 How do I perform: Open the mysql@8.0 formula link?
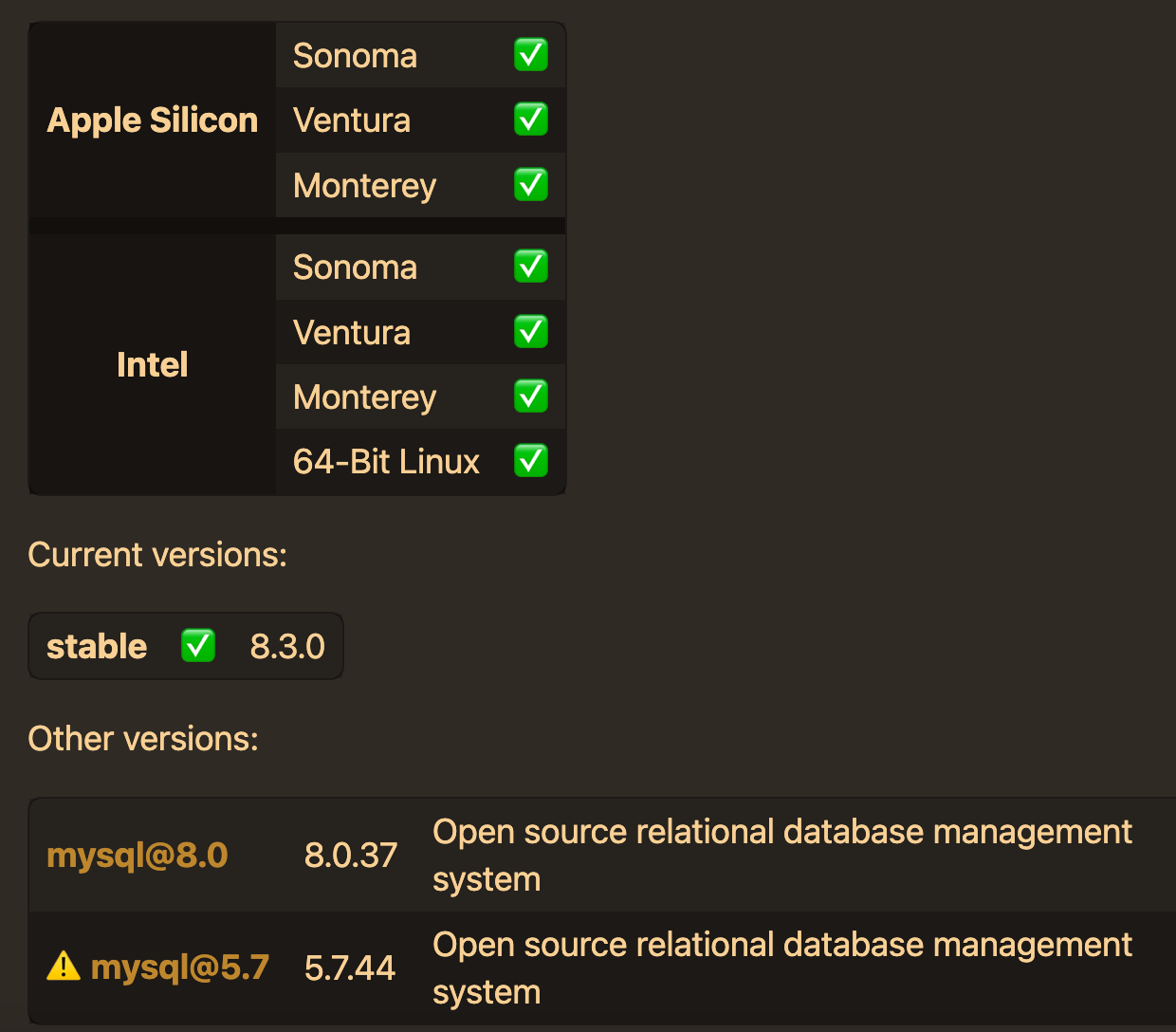138,856
